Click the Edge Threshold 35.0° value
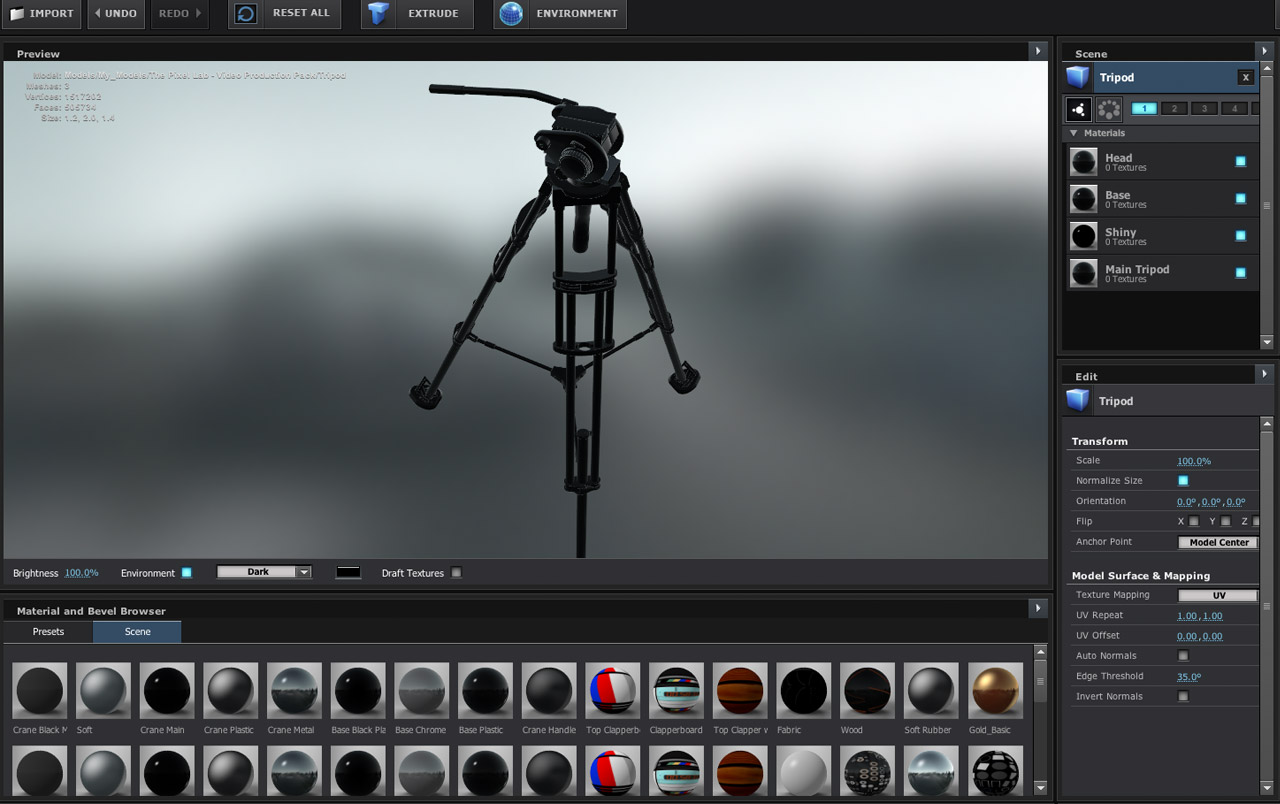Image resolution: width=1280 pixels, height=804 pixels. click(x=1189, y=677)
